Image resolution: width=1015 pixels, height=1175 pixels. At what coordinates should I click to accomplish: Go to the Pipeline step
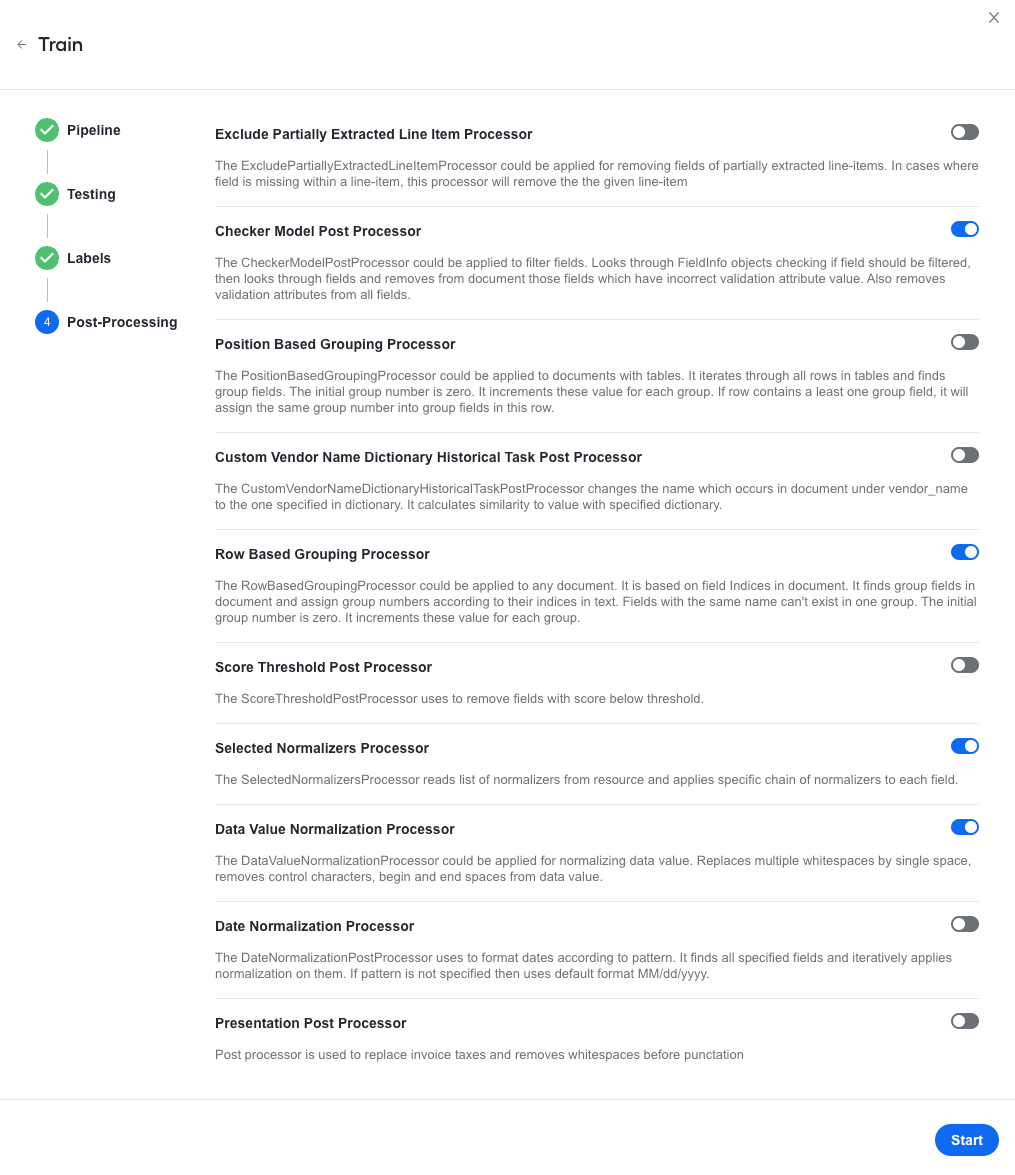[x=94, y=130]
